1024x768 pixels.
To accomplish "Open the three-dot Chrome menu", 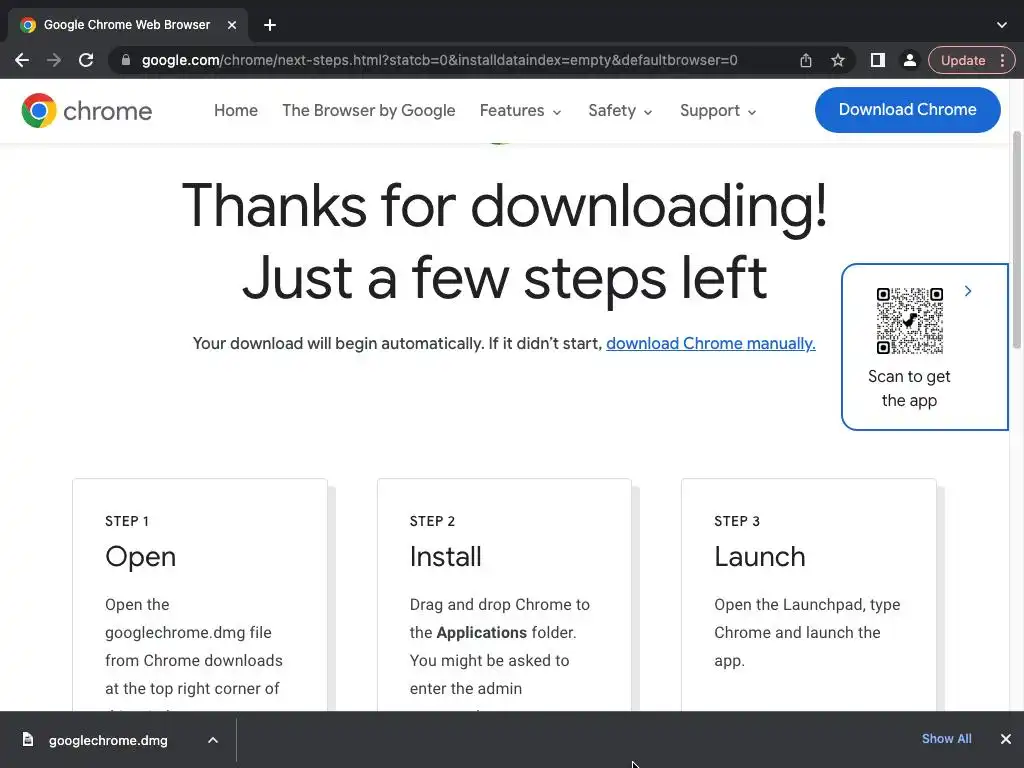I will click(x=1002, y=60).
